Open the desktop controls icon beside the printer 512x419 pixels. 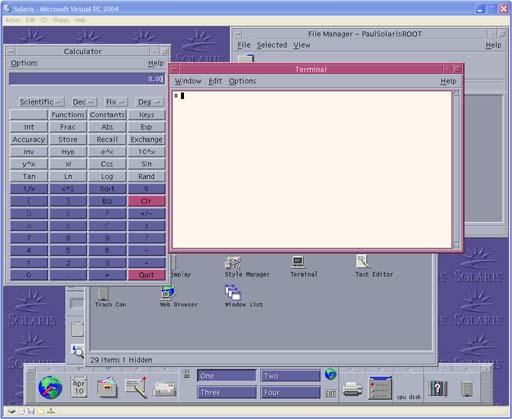[380, 387]
